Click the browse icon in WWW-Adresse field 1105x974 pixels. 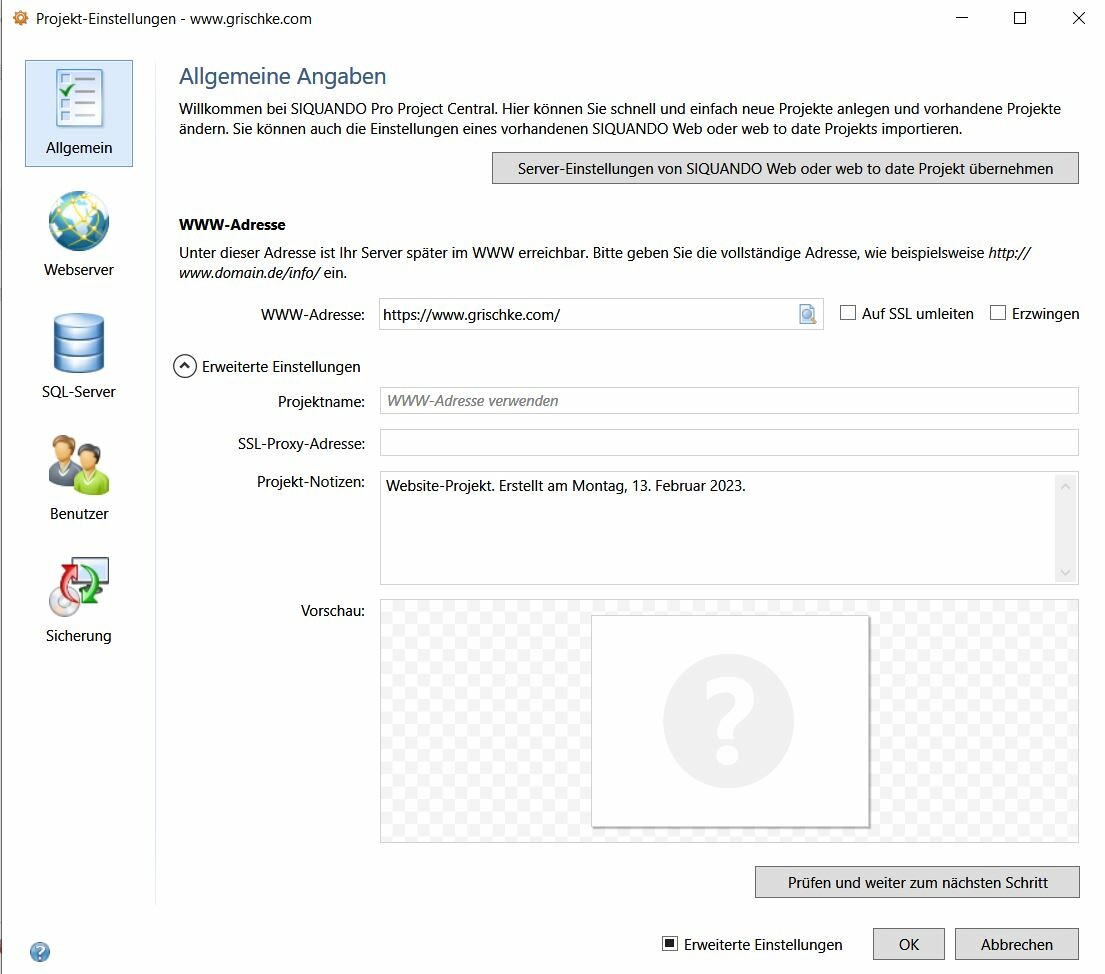(x=808, y=314)
